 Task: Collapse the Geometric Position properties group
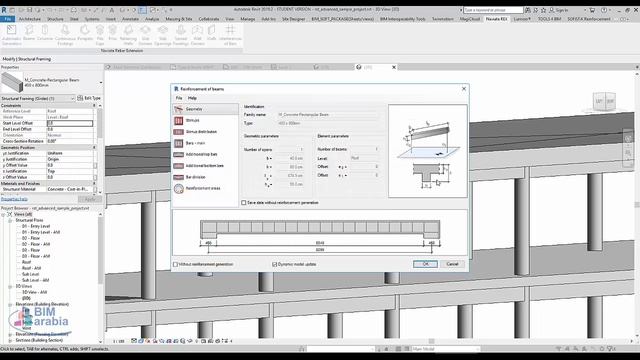[94, 147]
